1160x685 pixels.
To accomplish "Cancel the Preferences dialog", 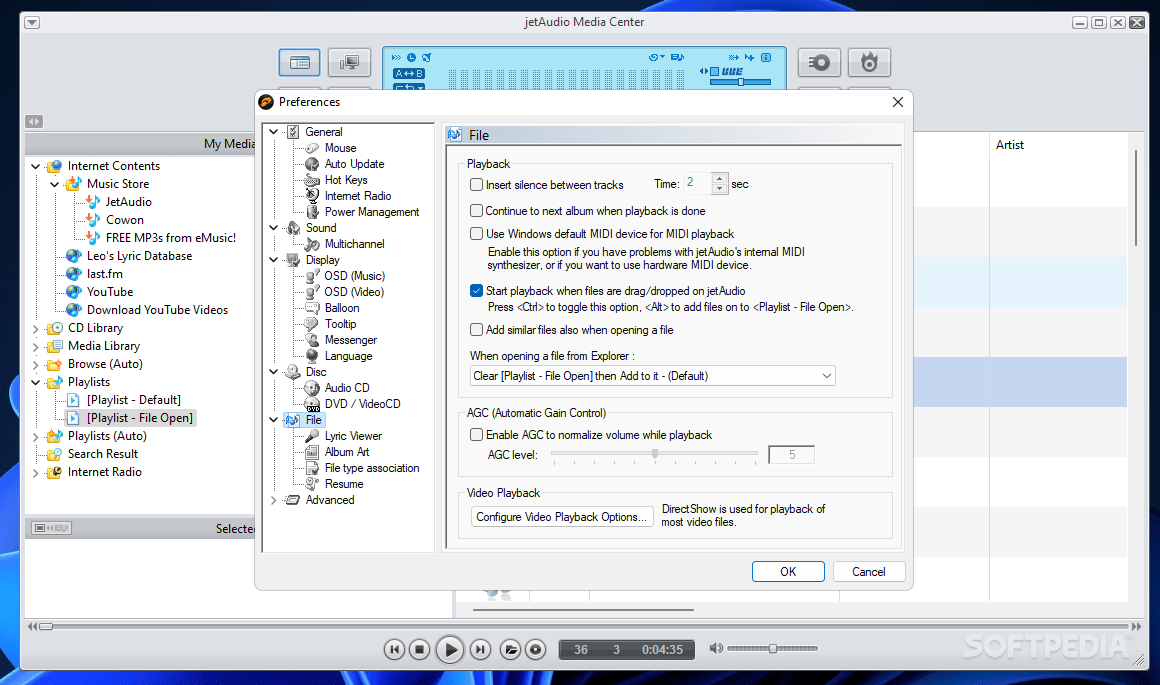I will (869, 572).
